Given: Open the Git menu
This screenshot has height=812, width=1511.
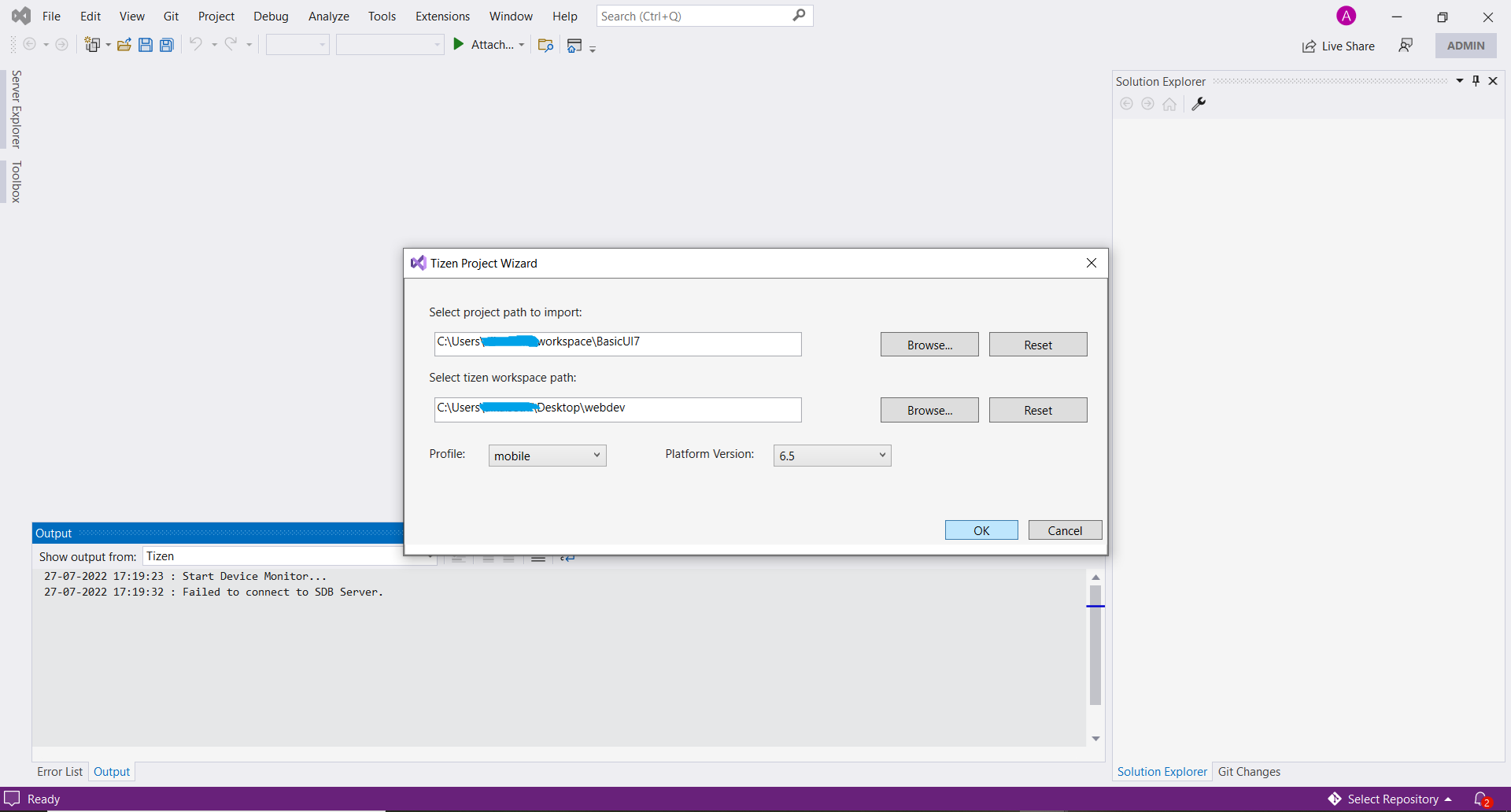Looking at the screenshot, I should [x=171, y=16].
